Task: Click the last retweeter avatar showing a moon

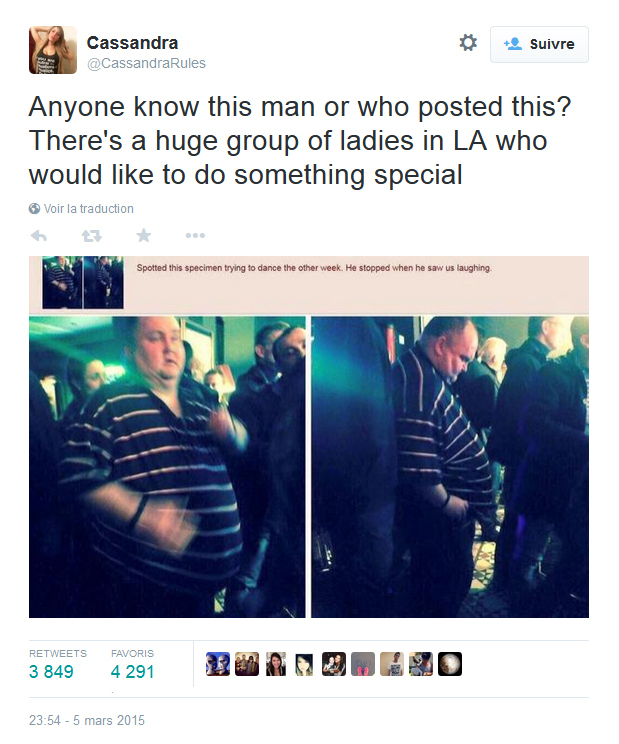Action: point(450,664)
